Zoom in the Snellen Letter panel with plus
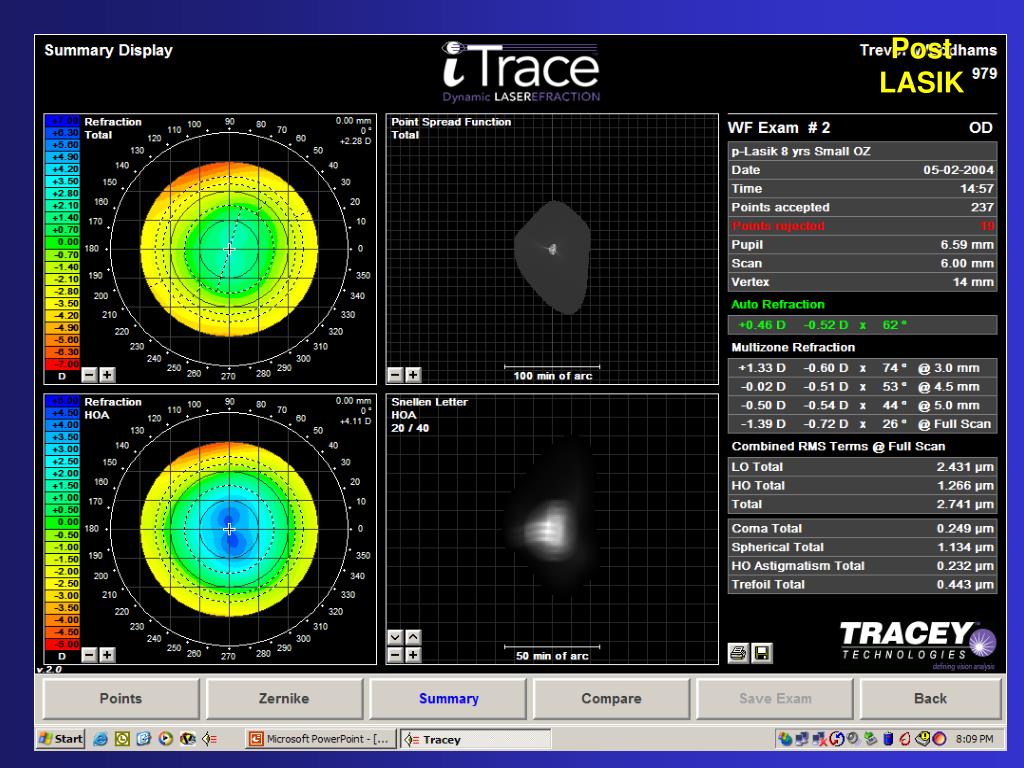Viewport: 1024px width, 768px height. click(x=413, y=655)
